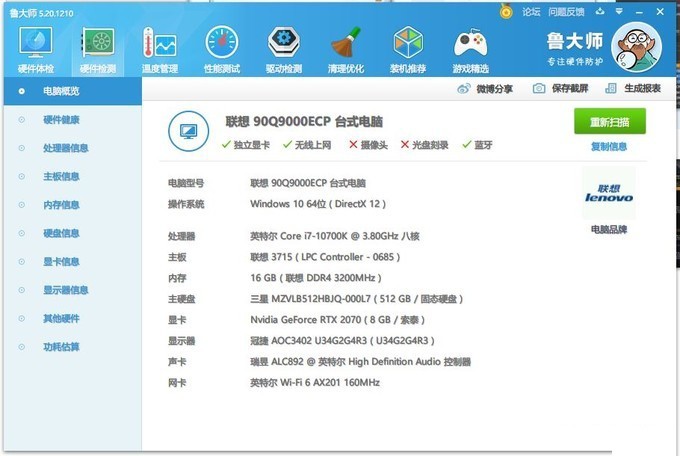Click the round desktop computer icon
The width and height of the screenshot is (680, 456).
pyautogui.click(x=188, y=131)
